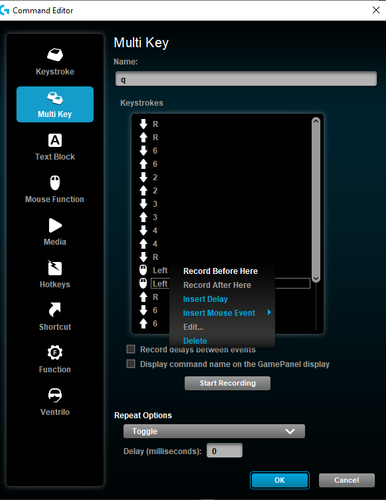386x500 pixels.
Task: Click the Name input field
Action: pyautogui.click(x=246, y=79)
